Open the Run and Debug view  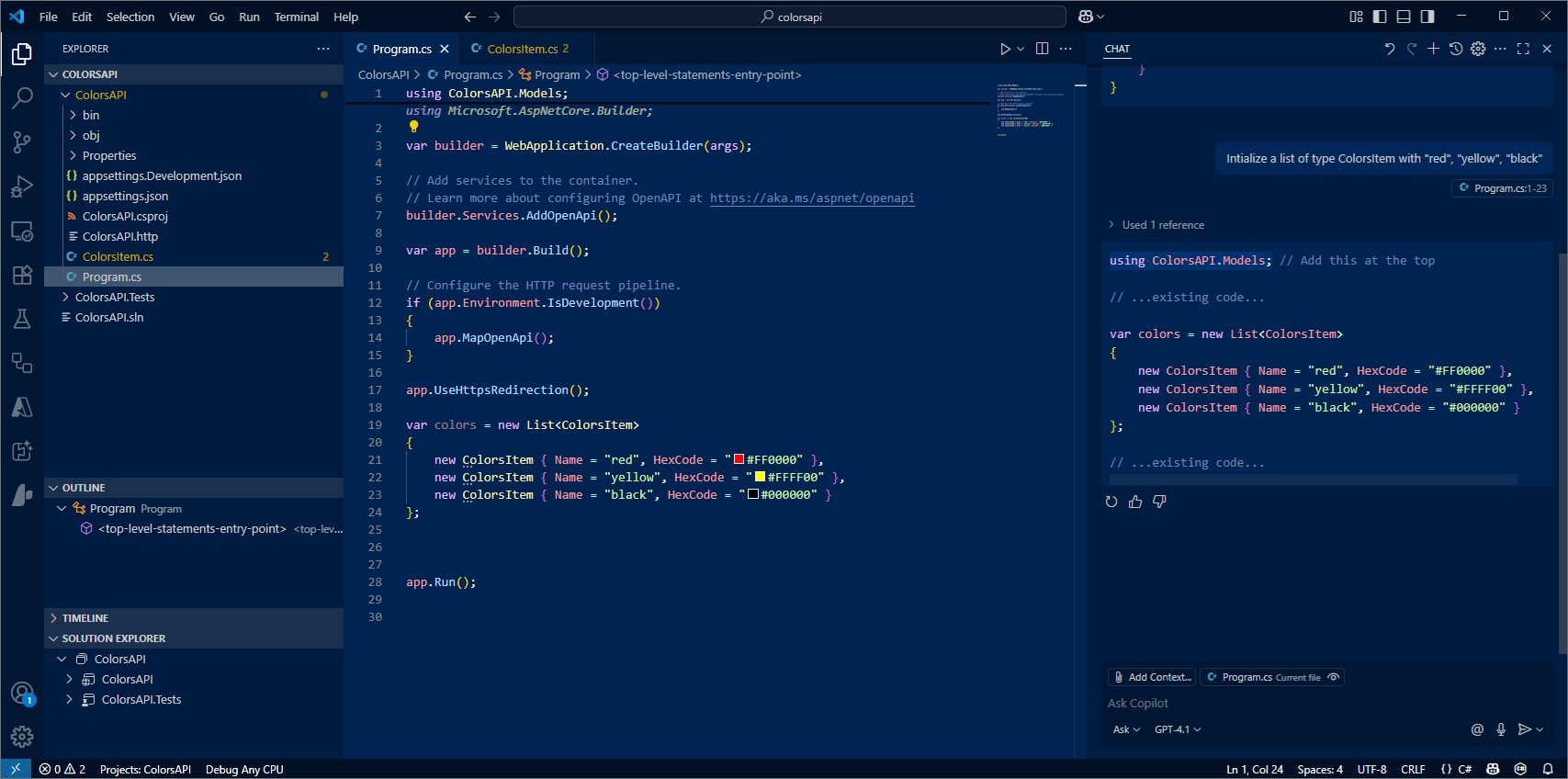(x=22, y=186)
